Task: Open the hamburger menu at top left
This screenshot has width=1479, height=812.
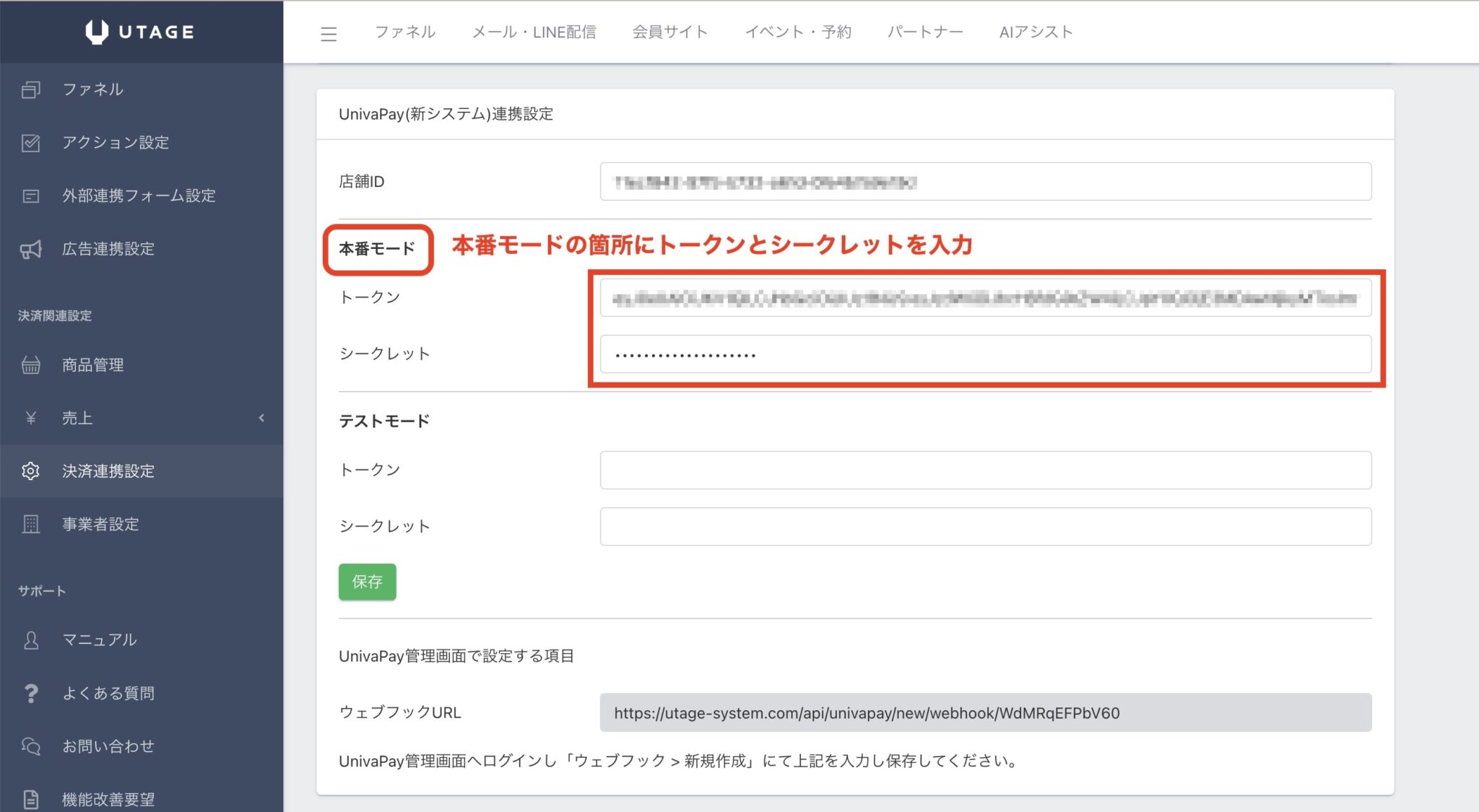Action: click(329, 32)
